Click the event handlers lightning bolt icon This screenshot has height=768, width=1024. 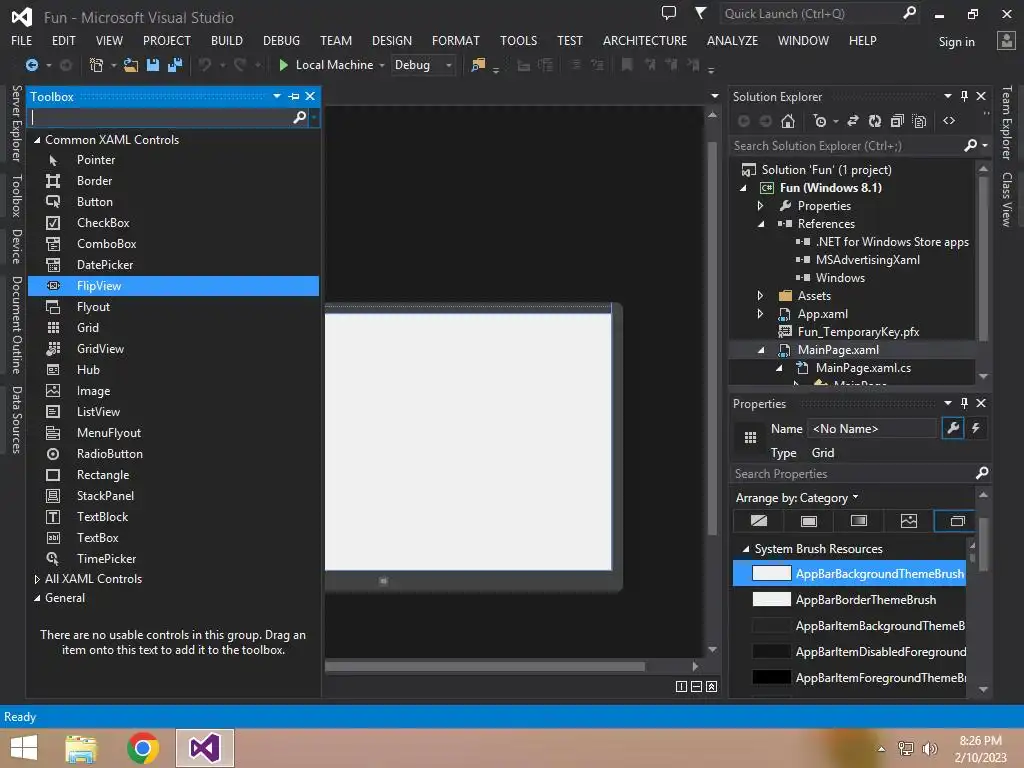975,428
